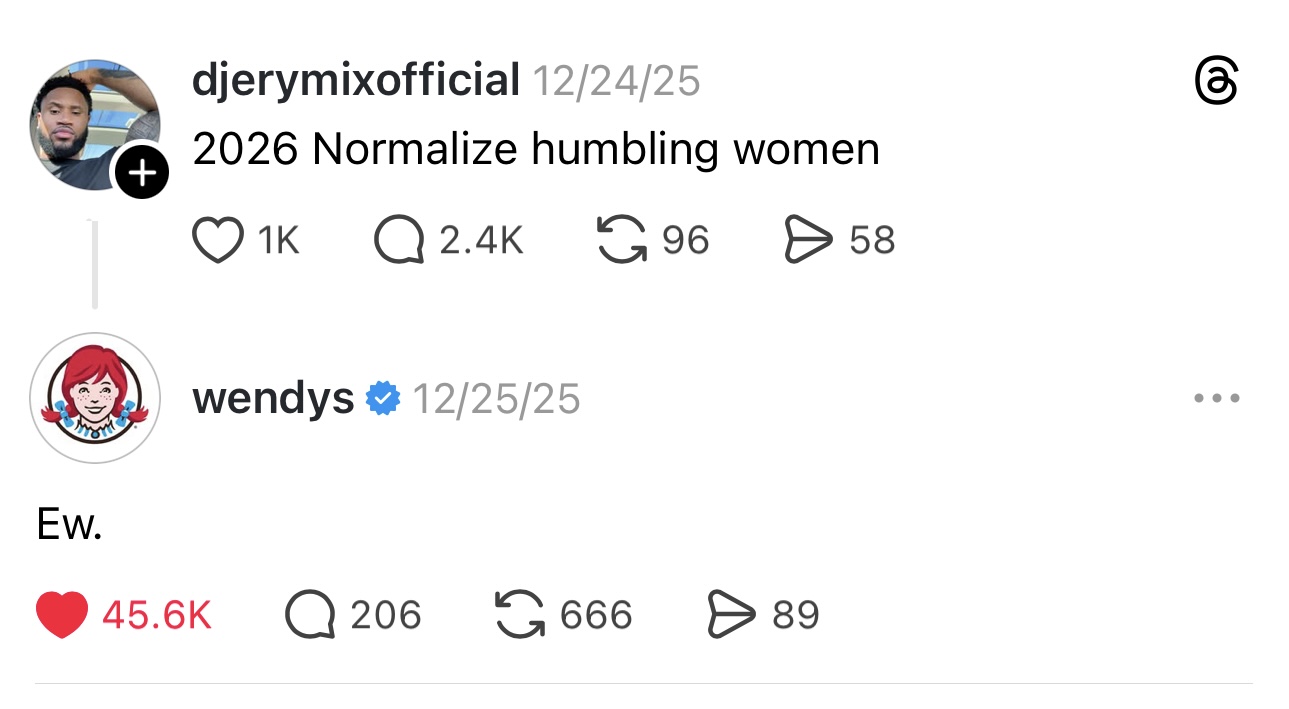Visit the wendys username profile link
The height and width of the screenshot is (709, 1289).
[x=272, y=399]
